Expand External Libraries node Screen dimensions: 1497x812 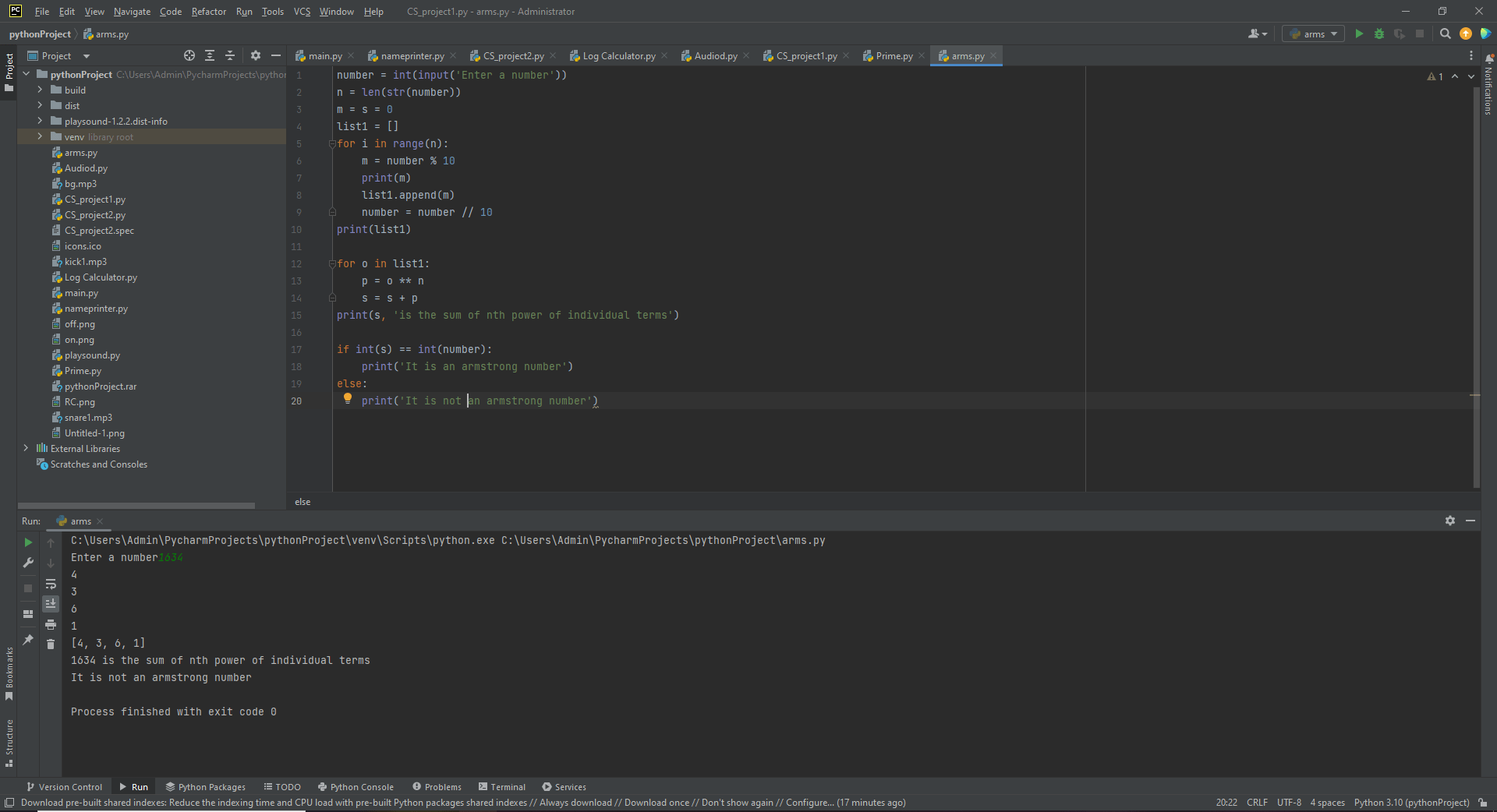pos(26,449)
